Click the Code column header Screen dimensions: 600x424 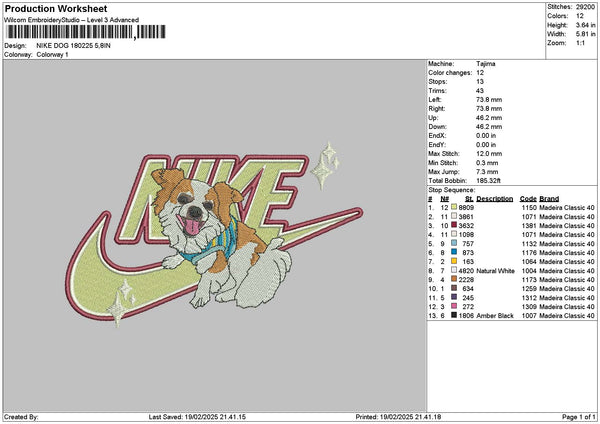click(x=528, y=199)
